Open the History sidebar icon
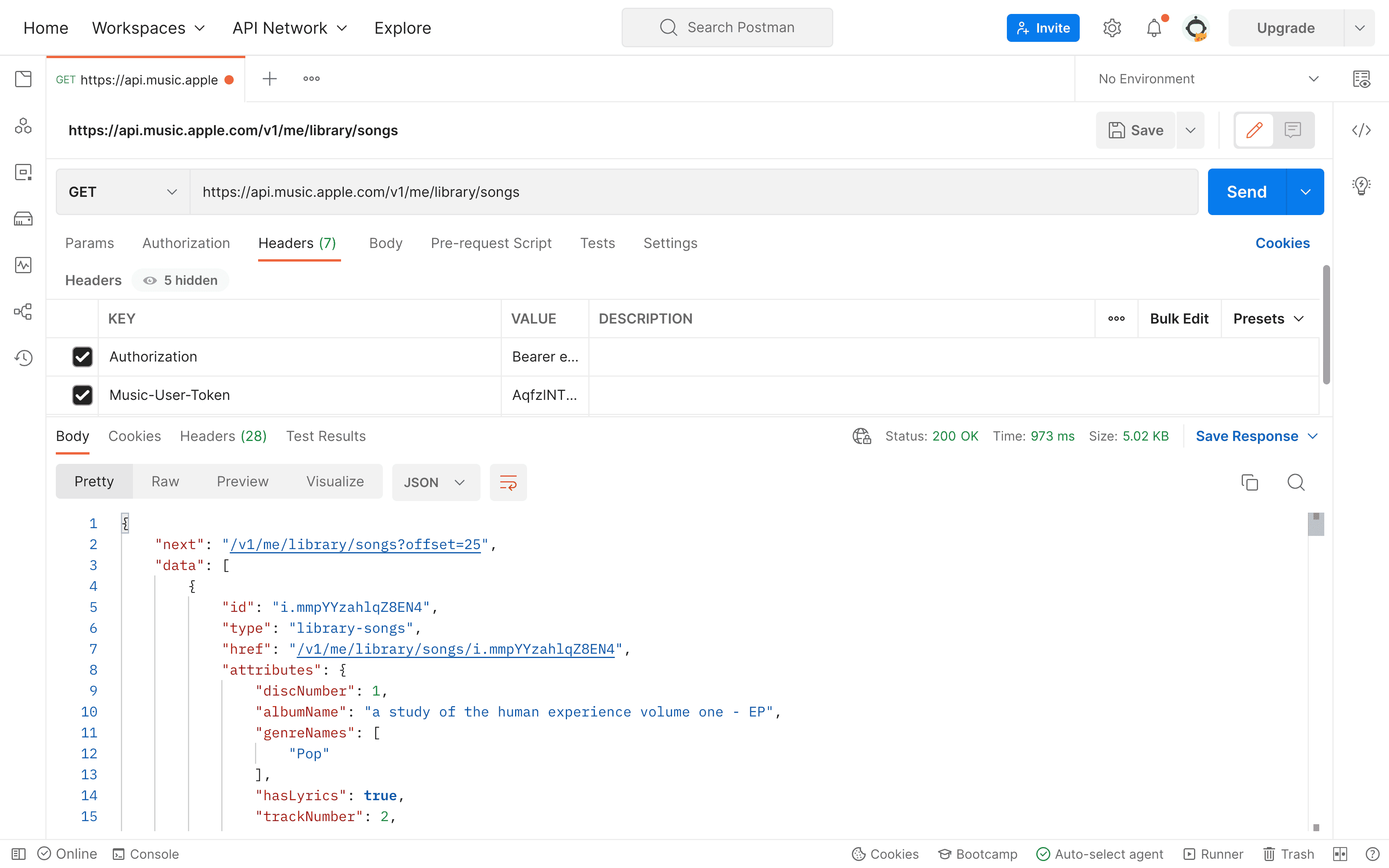The image size is (1389, 868). (23, 358)
